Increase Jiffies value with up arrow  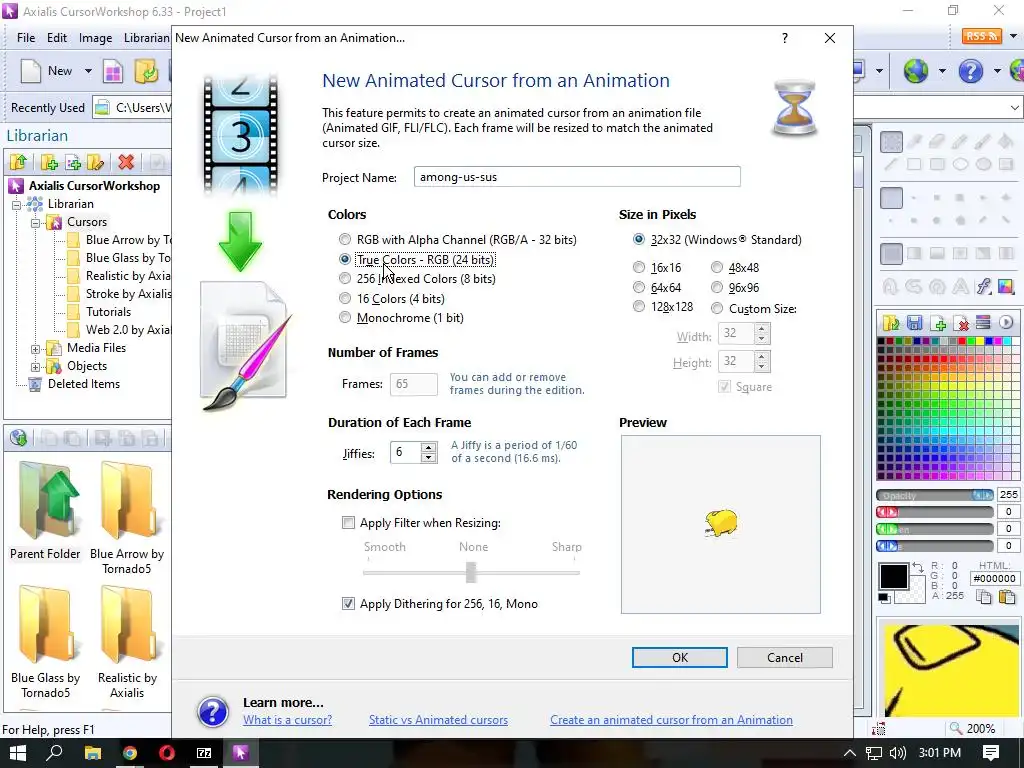point(428,447)
